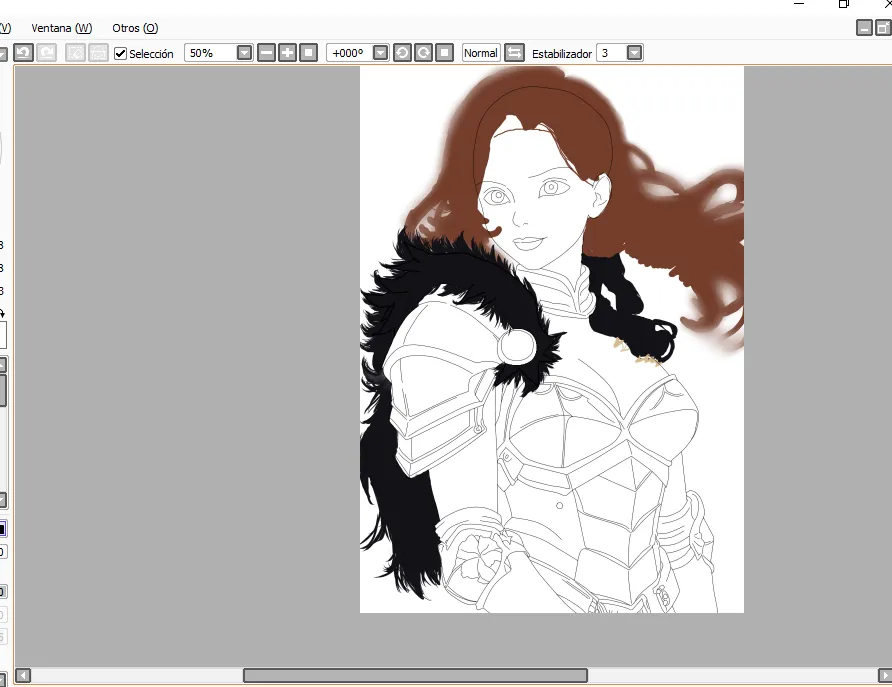892x687 pixels.
Task: Zoom in with the plus button
Action: (287, 53)
